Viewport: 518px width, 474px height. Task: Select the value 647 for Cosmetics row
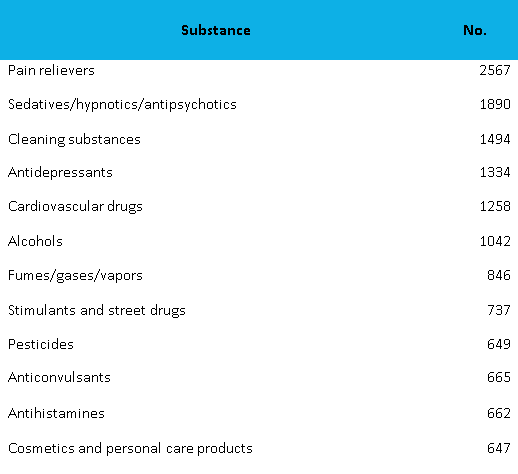[x=499, y=448]
